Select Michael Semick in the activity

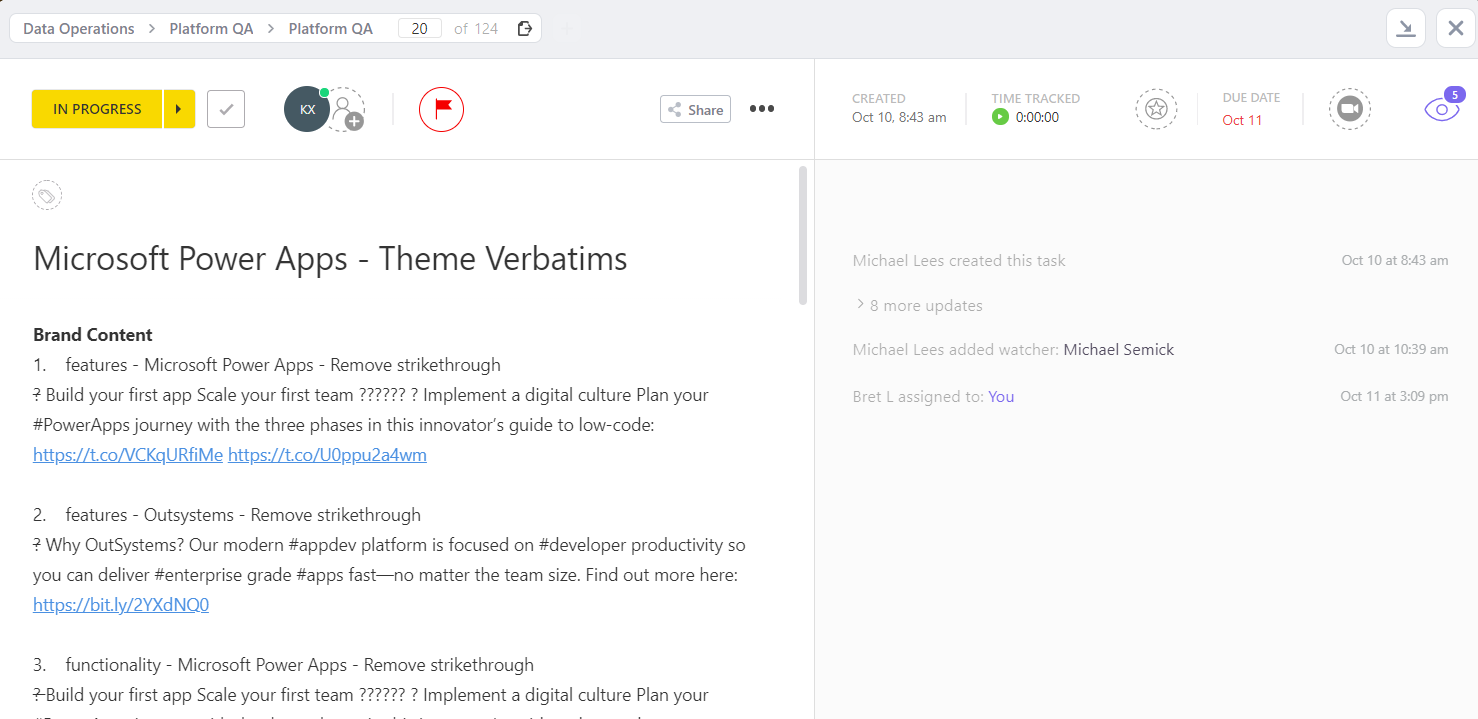click(1119, 350)
